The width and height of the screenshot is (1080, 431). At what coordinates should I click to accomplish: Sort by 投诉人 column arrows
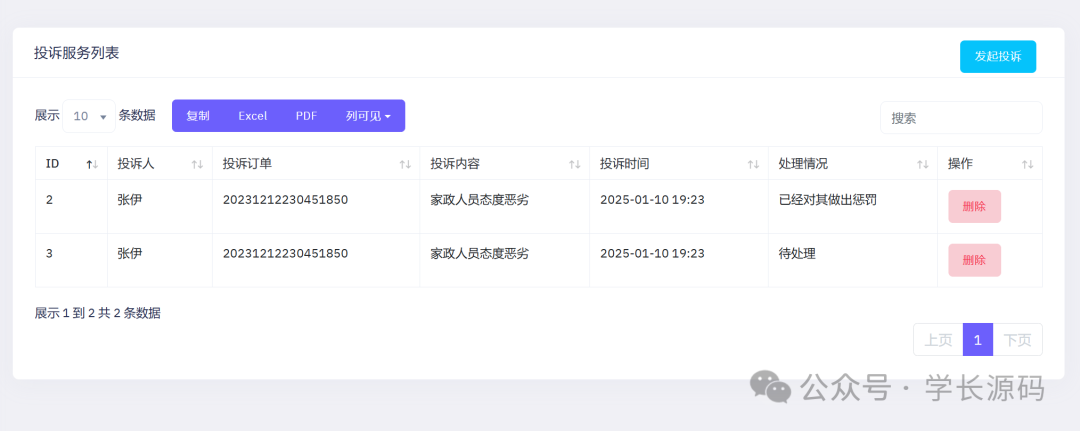(x=197, y=164)
